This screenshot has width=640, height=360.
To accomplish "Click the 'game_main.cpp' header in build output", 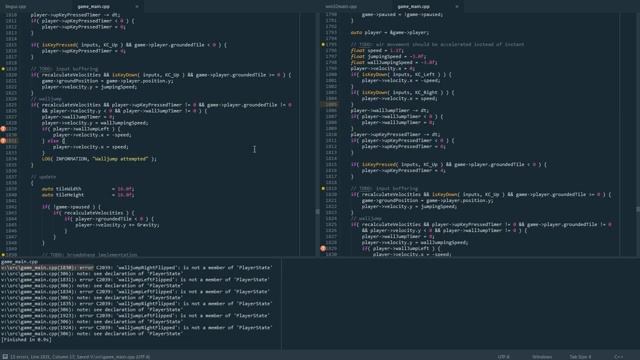I will pos(19,262).
